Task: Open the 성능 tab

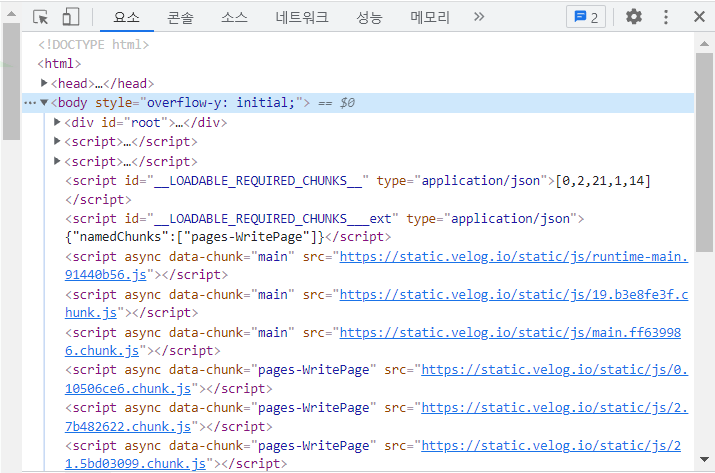Action: tap(369, 17)
